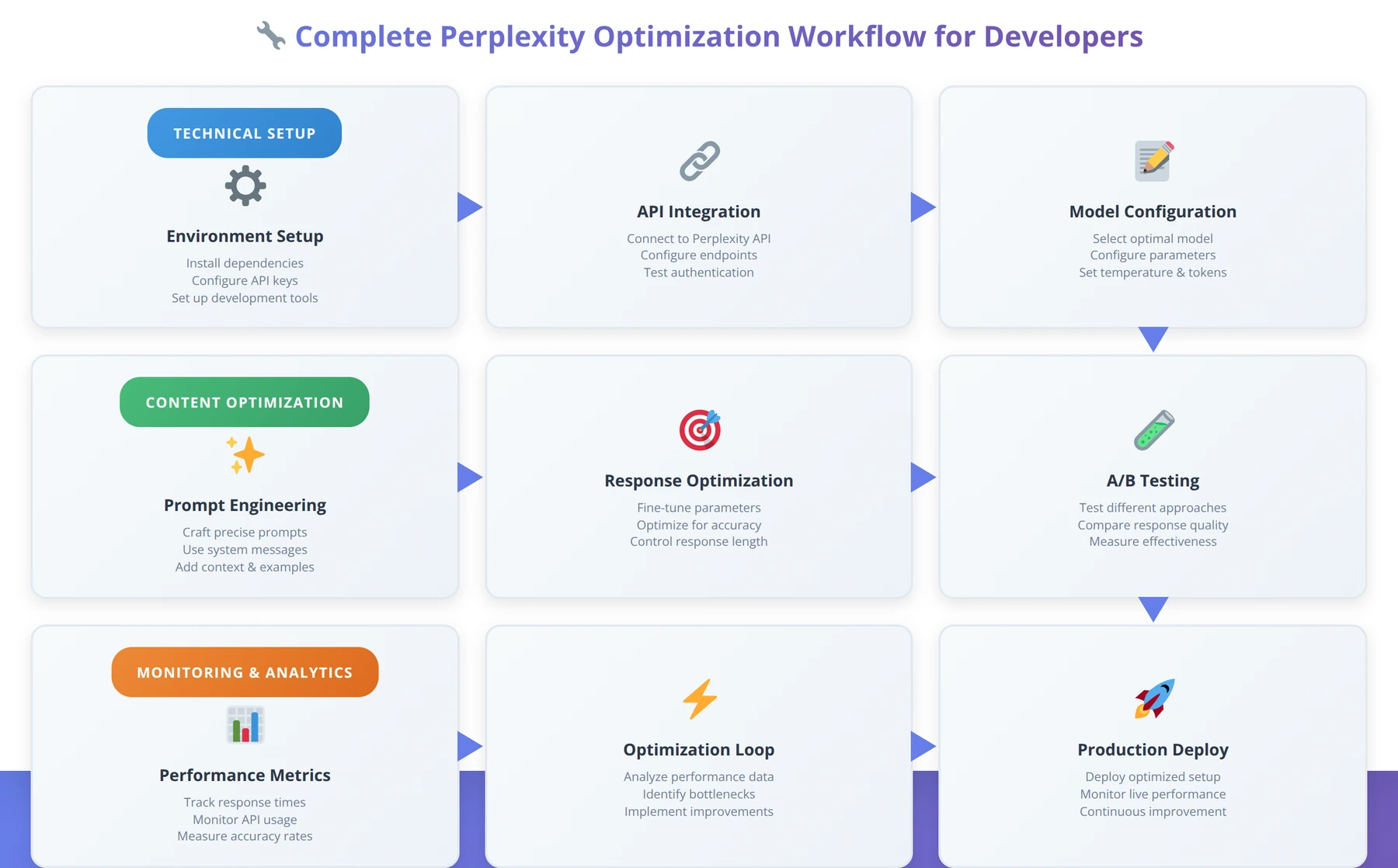Screen dimensions: 1398x868
Task: Click the gear icon above Environment Setup
Action: click(245, 186)
